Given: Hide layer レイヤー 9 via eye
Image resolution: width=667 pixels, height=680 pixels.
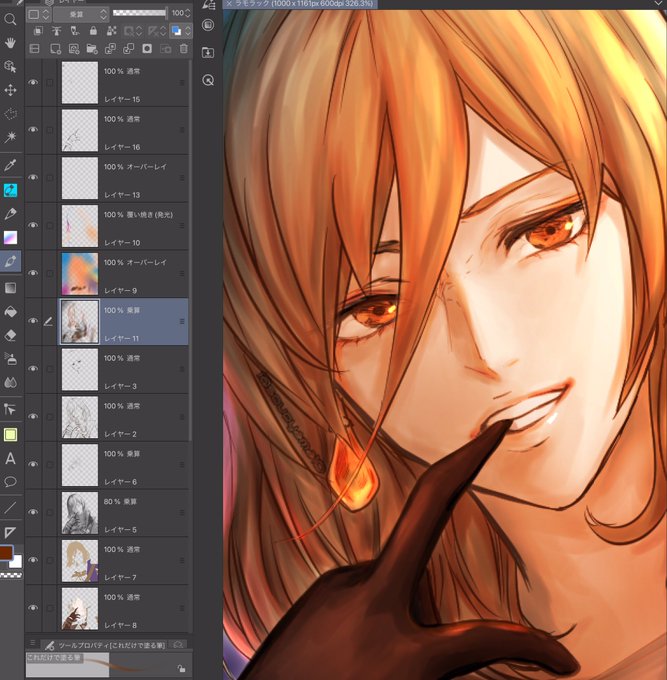Looking at the screenshot, I should (x=33, y=273).
